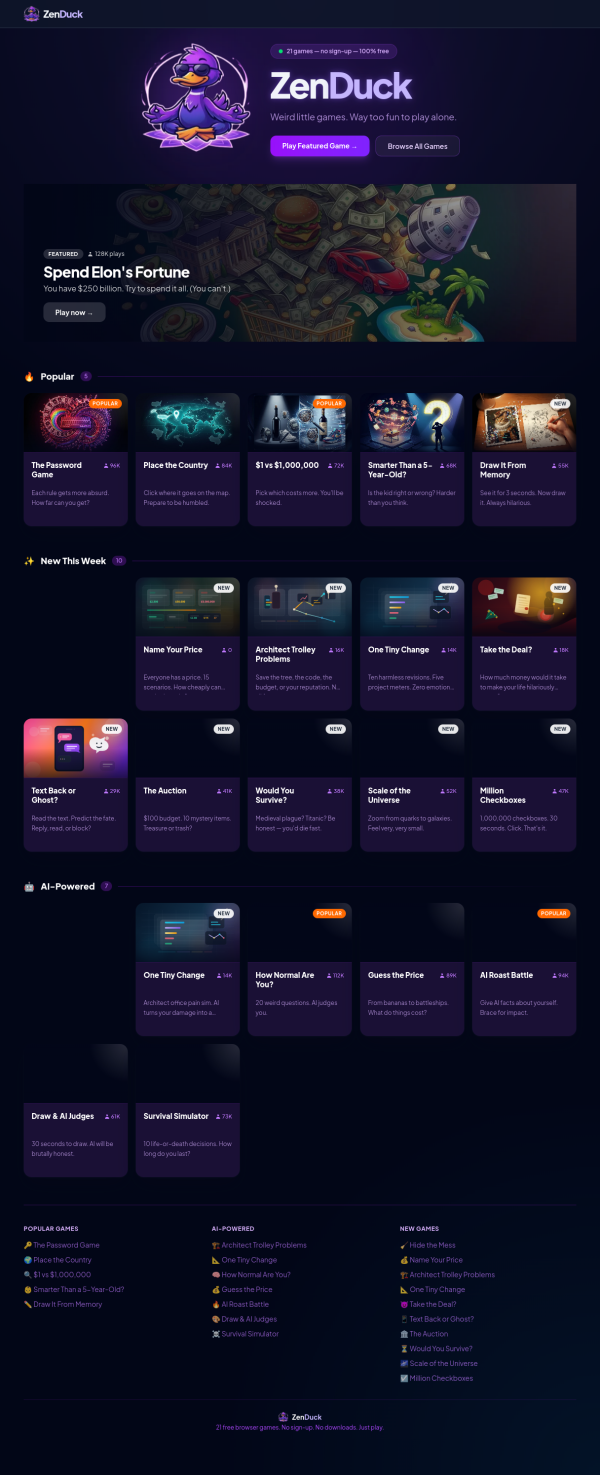Open the Draw & AI Judges game card
600x1475 pixels.
(76, 1110)
